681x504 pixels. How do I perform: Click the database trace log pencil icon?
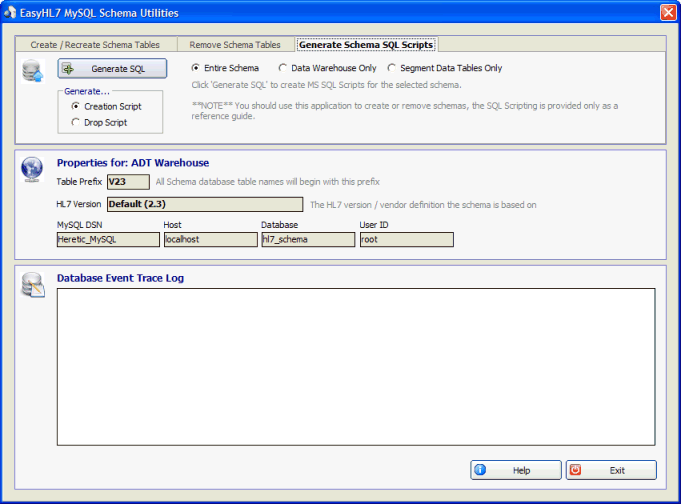pos(33,285)
